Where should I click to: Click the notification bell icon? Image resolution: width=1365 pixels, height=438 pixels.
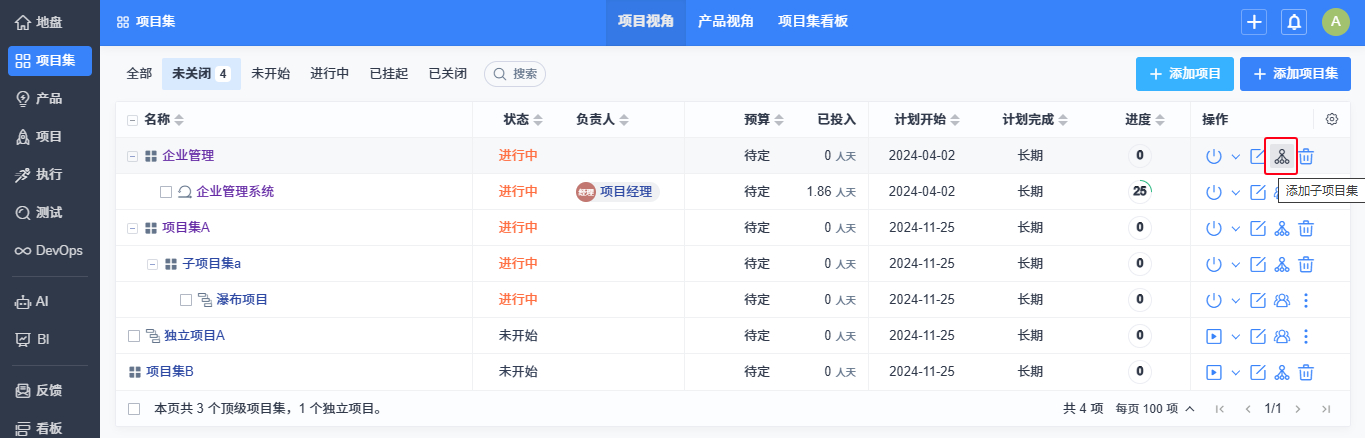pyautogui.click(x=1294, y=21)
